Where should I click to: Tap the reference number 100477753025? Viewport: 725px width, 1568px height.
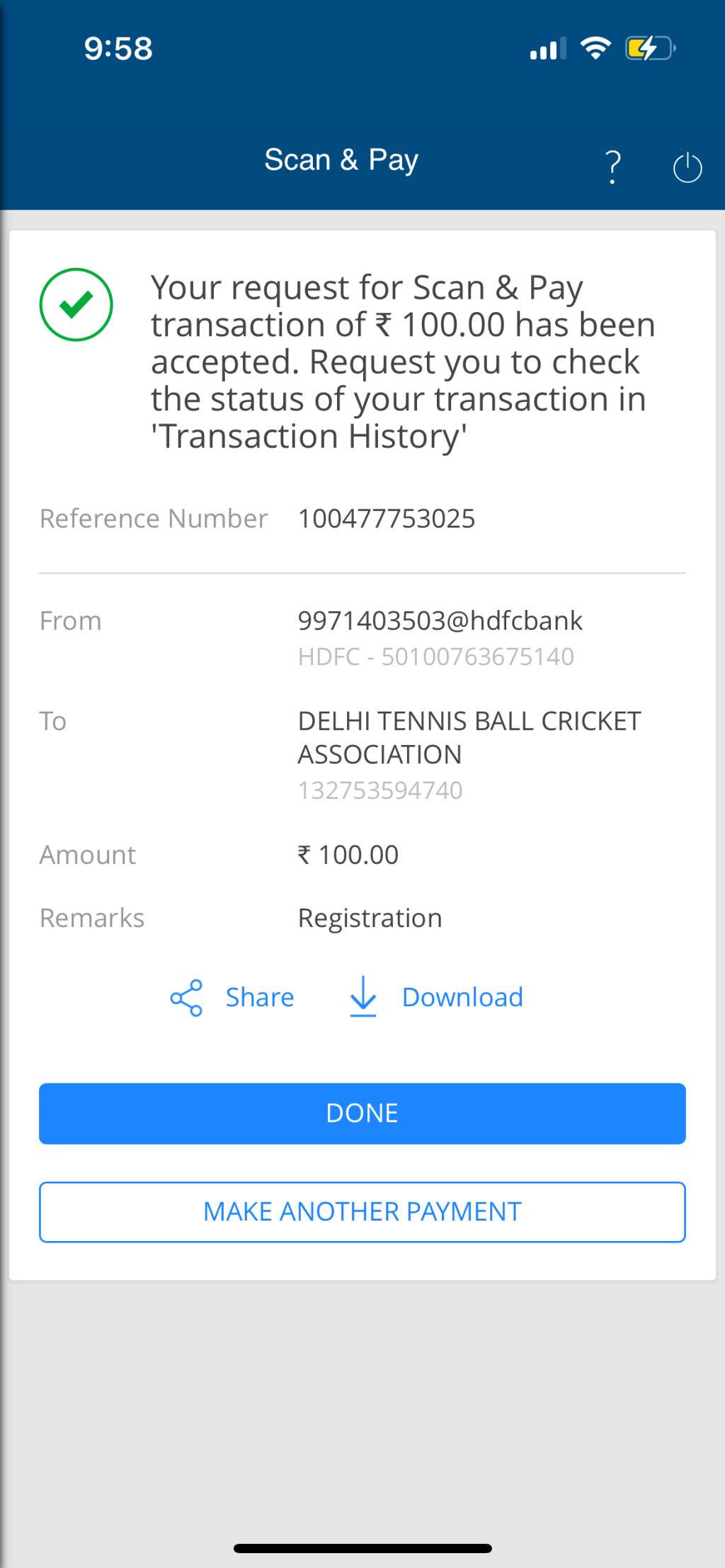tap(387, 519)
